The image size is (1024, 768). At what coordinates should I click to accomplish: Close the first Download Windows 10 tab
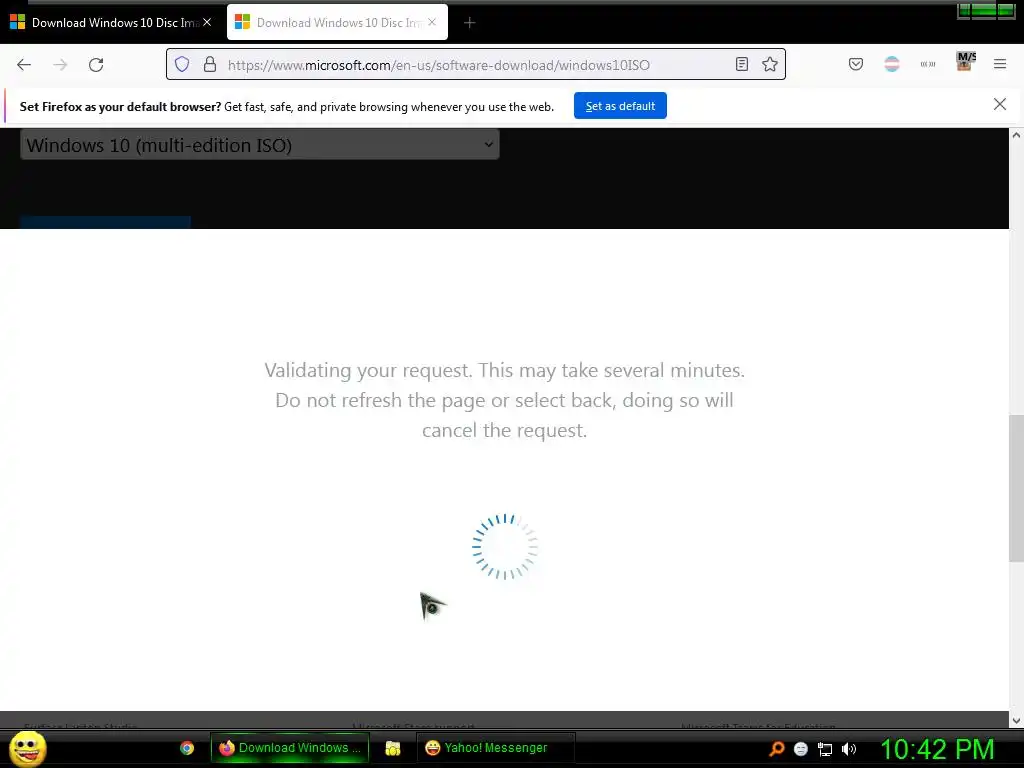pos(207,22)
